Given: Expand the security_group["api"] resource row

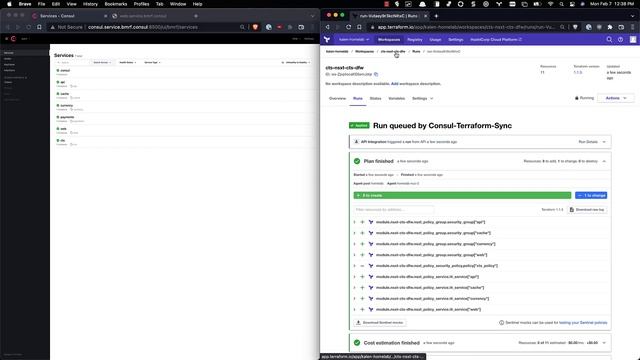Looking at the screenshot, I should [x=354, y=222].
